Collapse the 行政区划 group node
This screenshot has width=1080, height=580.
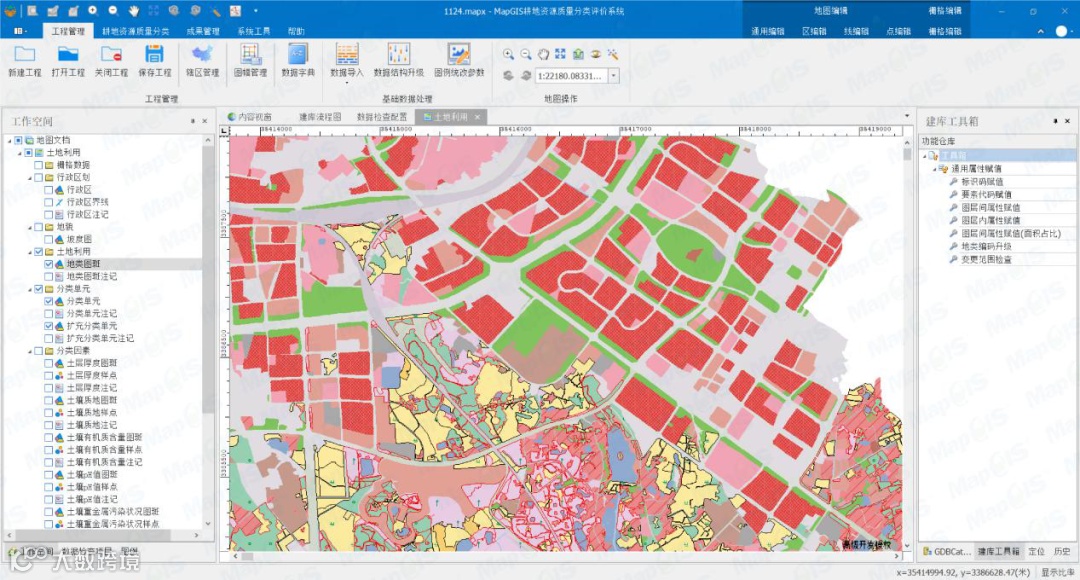(30, 177)
